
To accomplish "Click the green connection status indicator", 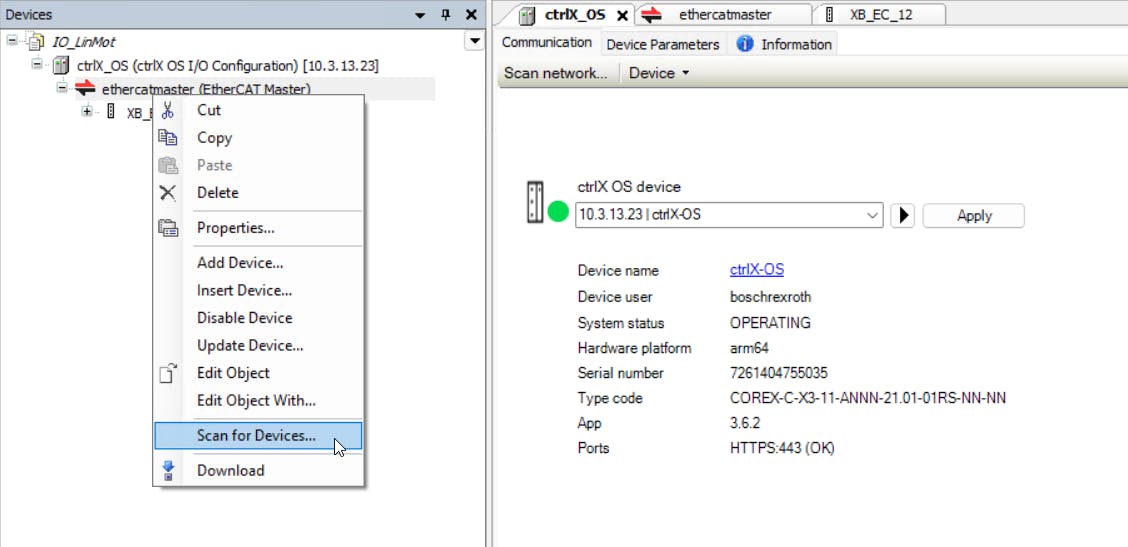I will [558, 213].
